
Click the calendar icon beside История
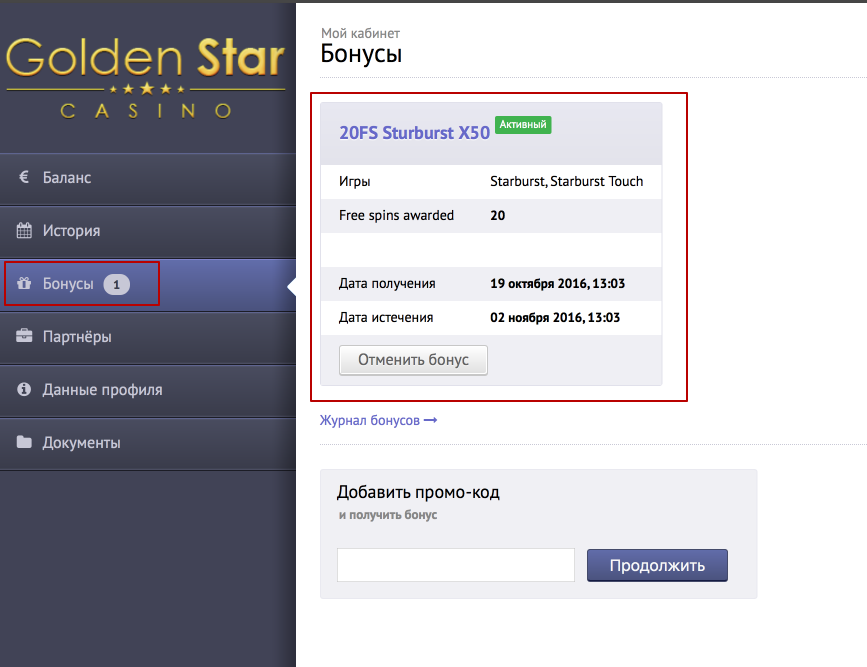(x=24, y=231)
